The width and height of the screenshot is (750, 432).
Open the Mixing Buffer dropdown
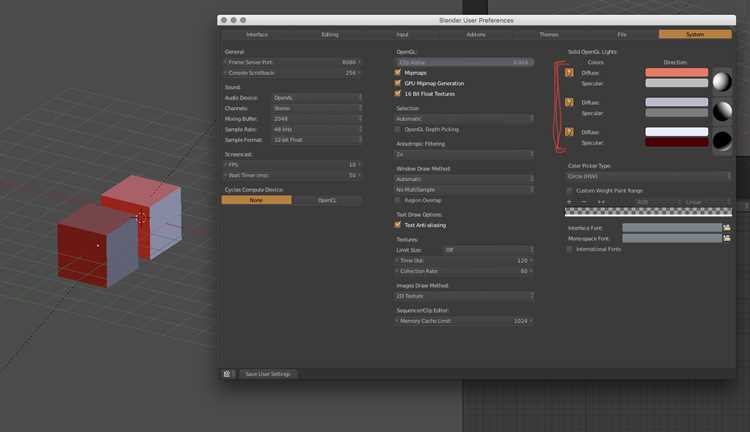click(x=317, y=119)
